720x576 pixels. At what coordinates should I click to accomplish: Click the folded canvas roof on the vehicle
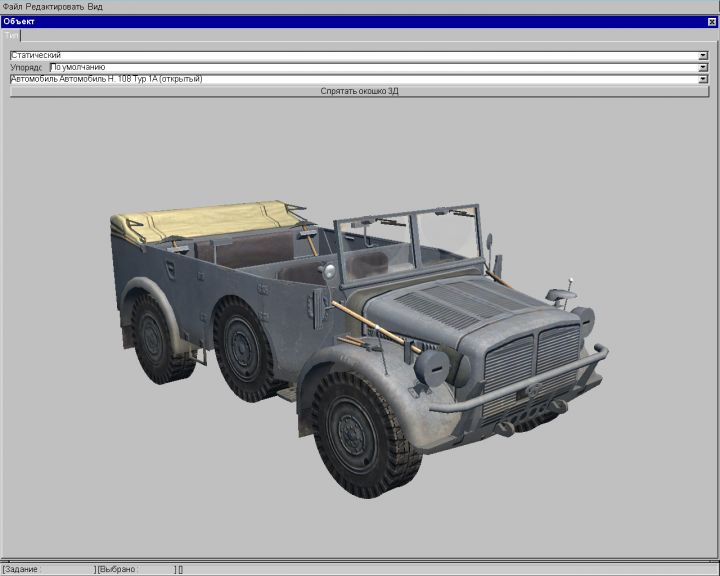[210, 218]
